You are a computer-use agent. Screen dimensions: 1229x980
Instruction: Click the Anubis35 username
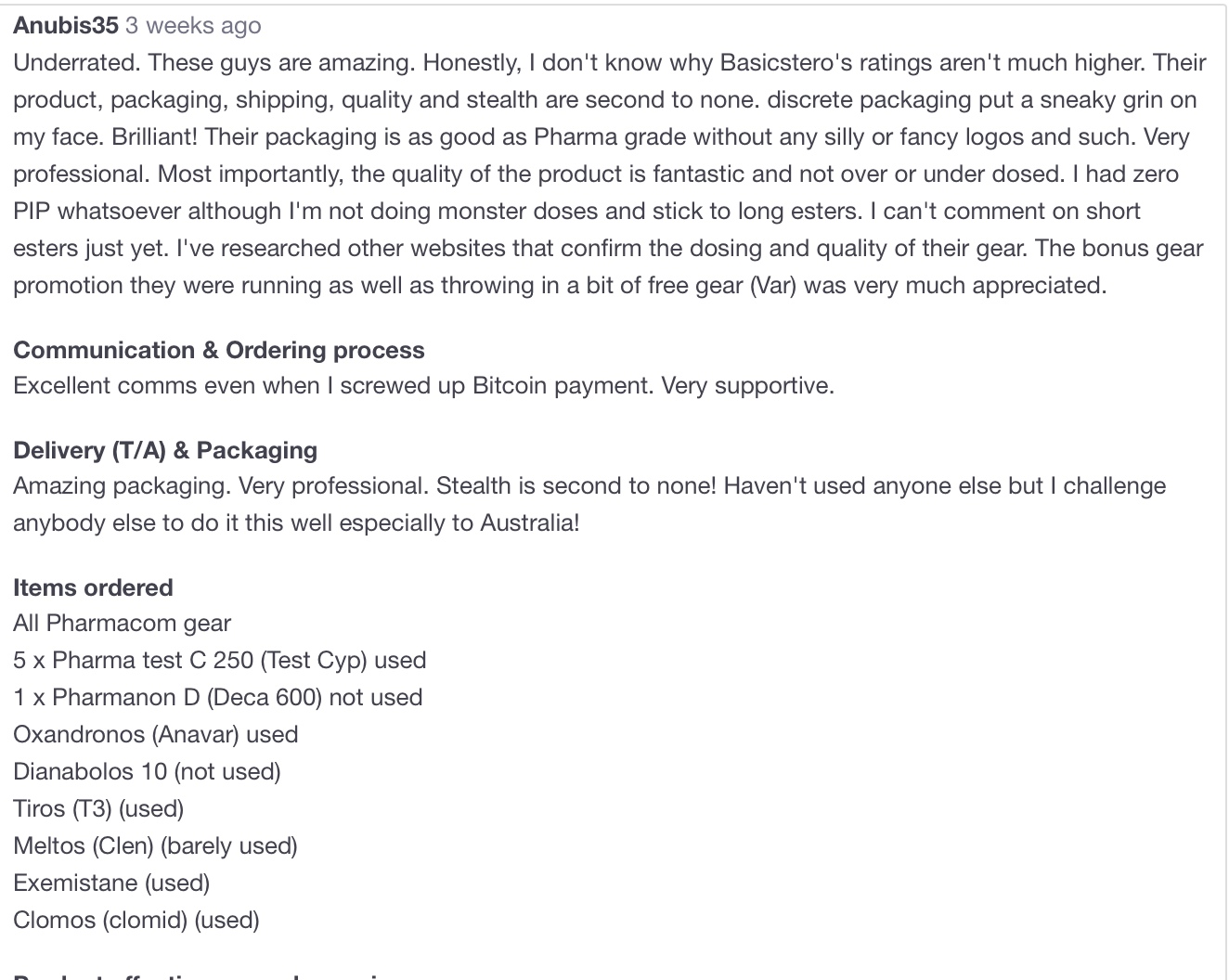(66, 26)
